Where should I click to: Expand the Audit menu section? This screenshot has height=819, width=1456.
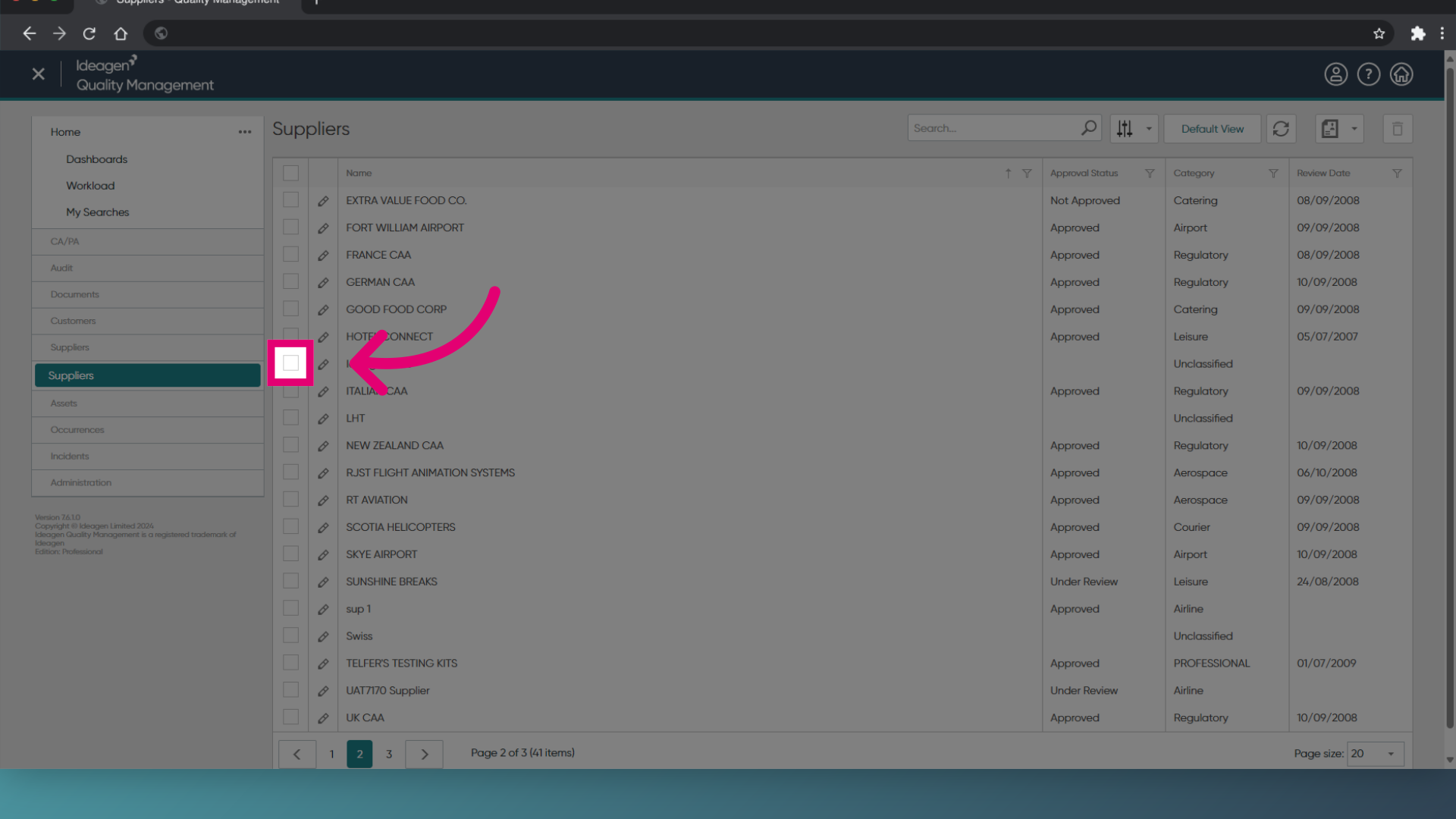148,268
